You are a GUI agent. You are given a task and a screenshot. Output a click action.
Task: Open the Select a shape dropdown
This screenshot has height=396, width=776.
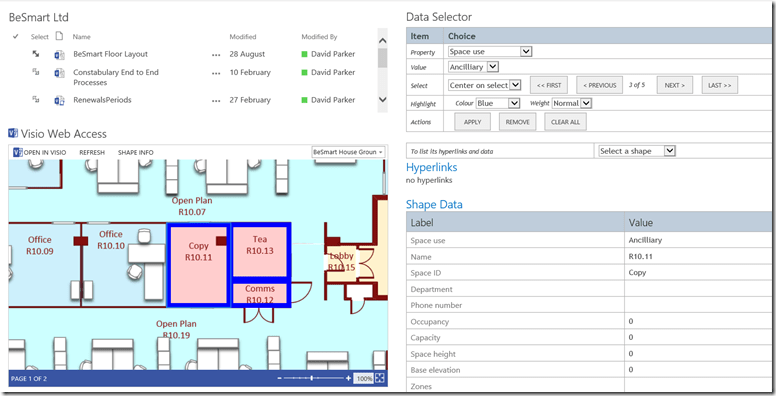(636, 151)
